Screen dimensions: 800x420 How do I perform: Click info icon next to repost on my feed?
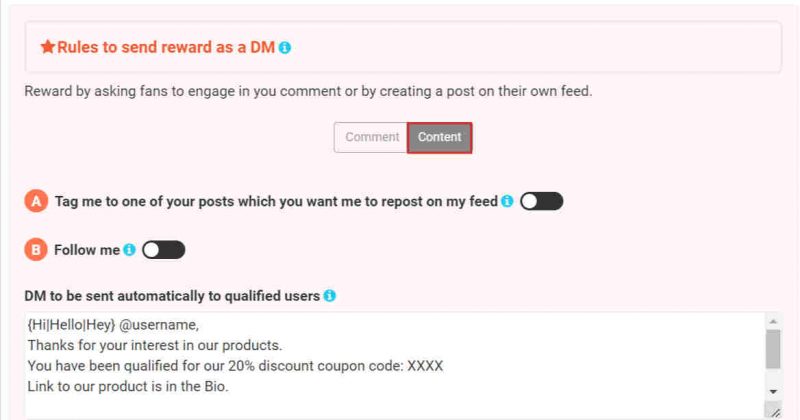click(x=507, y=201)
